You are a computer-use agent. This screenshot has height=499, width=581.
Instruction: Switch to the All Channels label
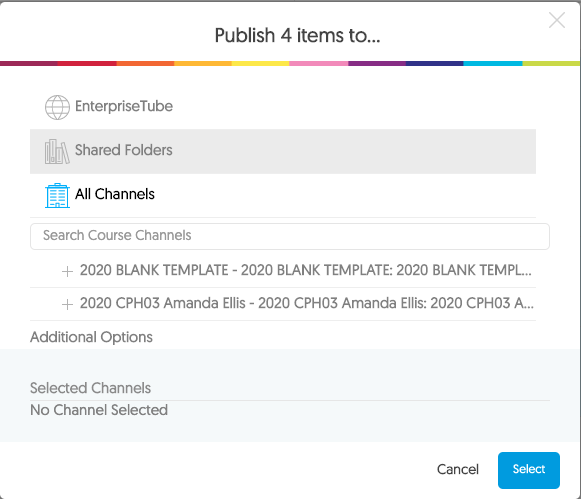114,194
